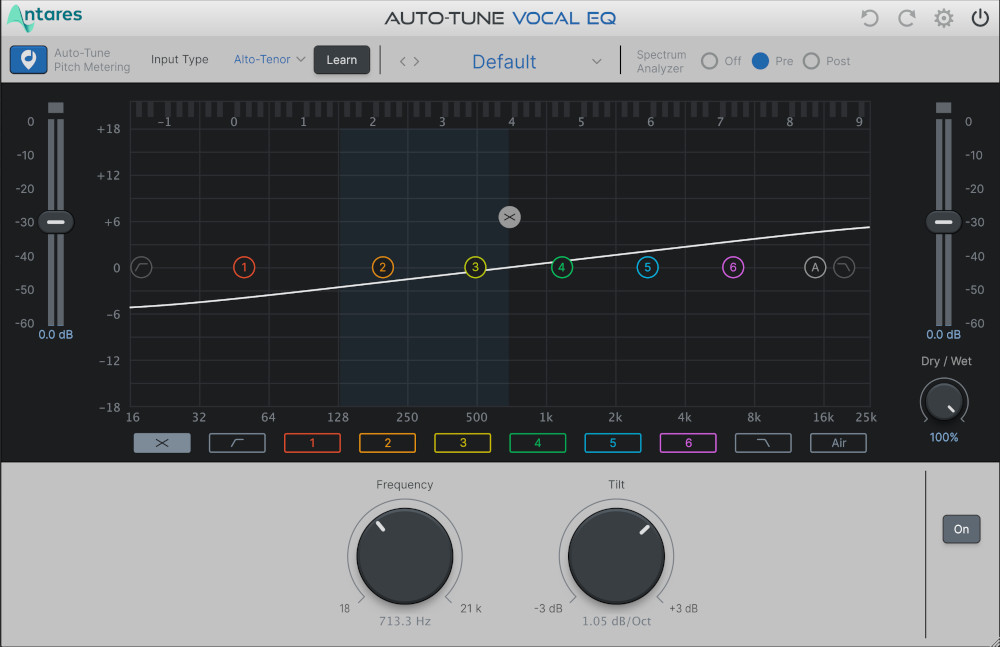1000x647 pixels.
Task: Click the green band 4 node on the EQ curve
Action: pos(561,267)
